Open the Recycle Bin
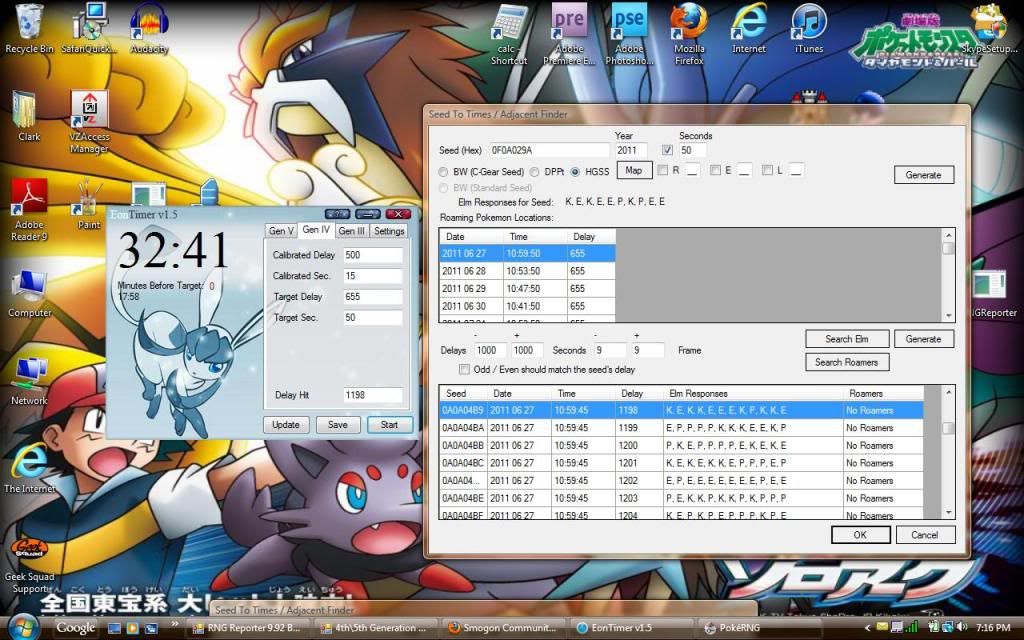This screenshot has height=640, width=1024. point(29,22)
